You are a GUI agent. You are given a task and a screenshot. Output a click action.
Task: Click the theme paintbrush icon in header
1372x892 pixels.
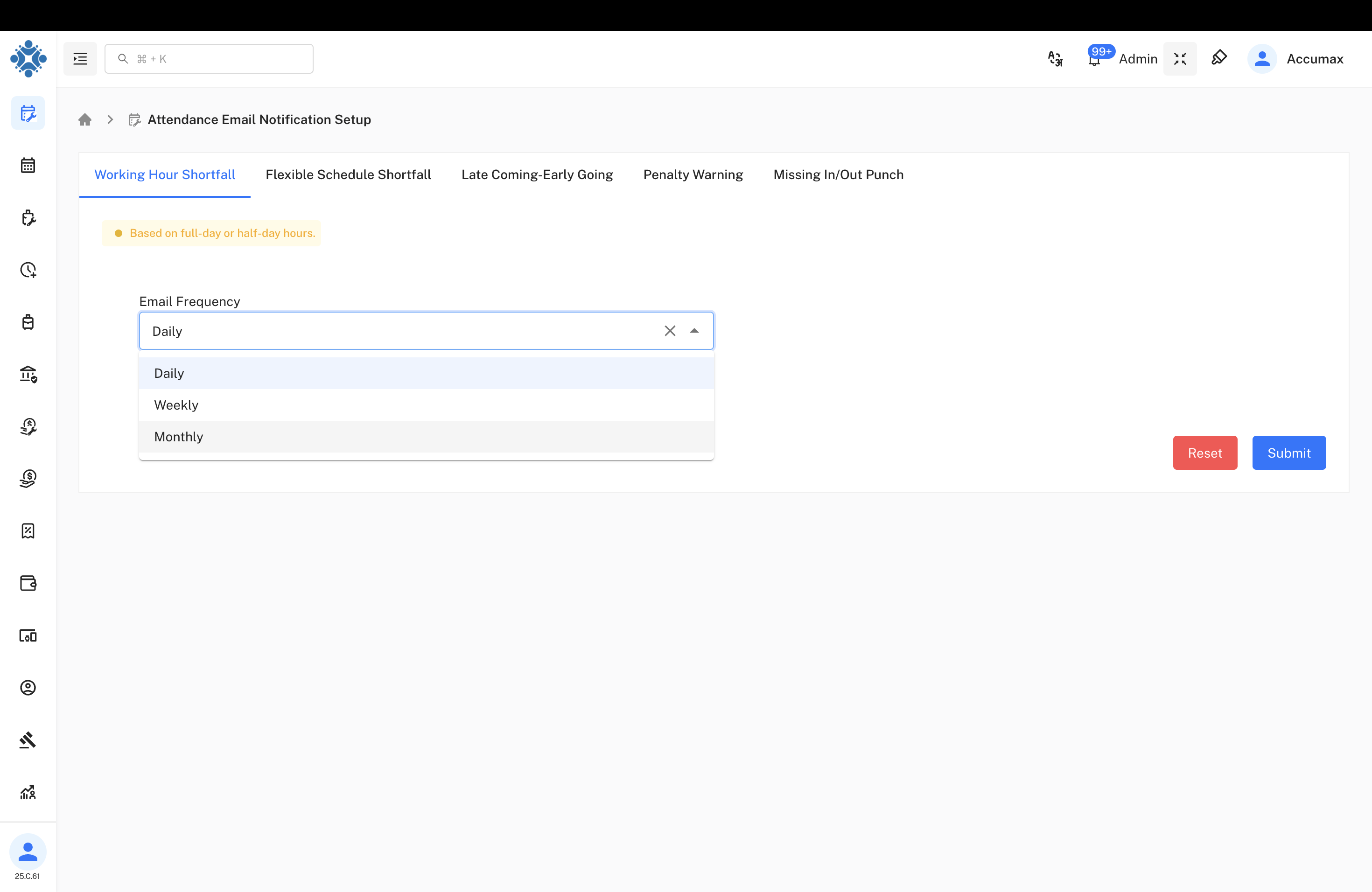tap(1220, 58)
